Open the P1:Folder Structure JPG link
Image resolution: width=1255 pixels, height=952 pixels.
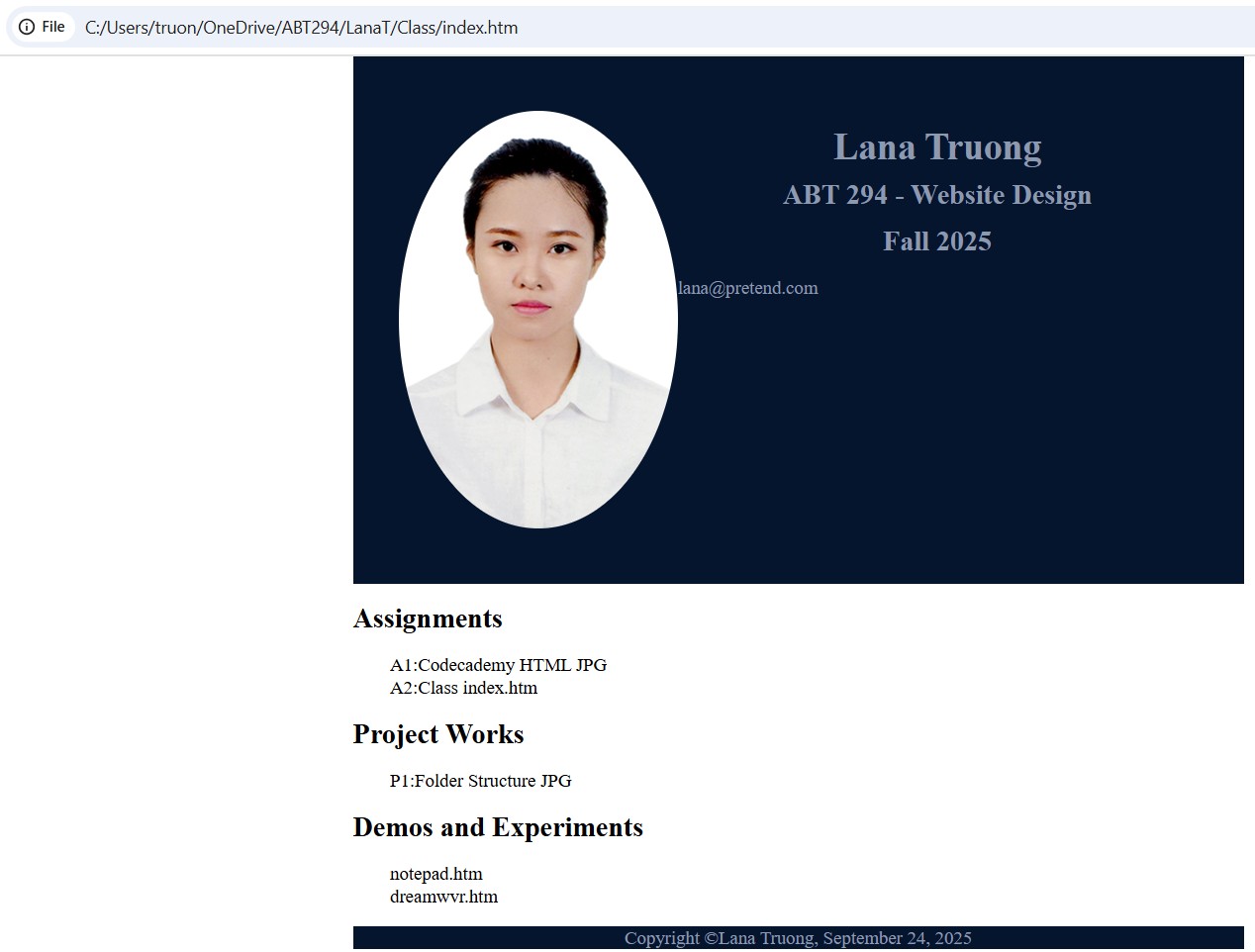(480, 781)
